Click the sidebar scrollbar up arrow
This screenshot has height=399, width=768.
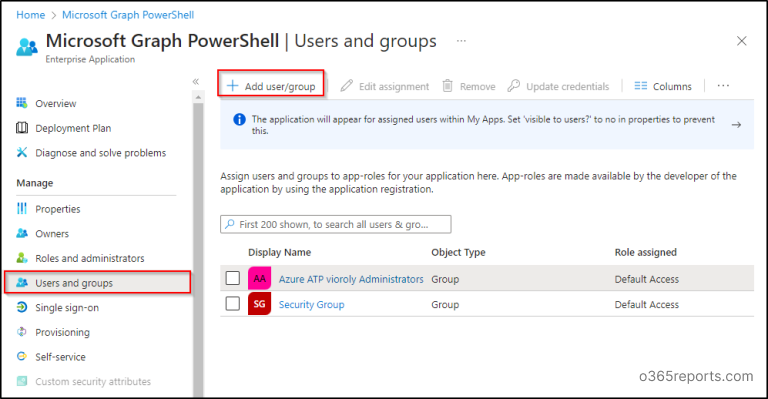coord(198,97)
